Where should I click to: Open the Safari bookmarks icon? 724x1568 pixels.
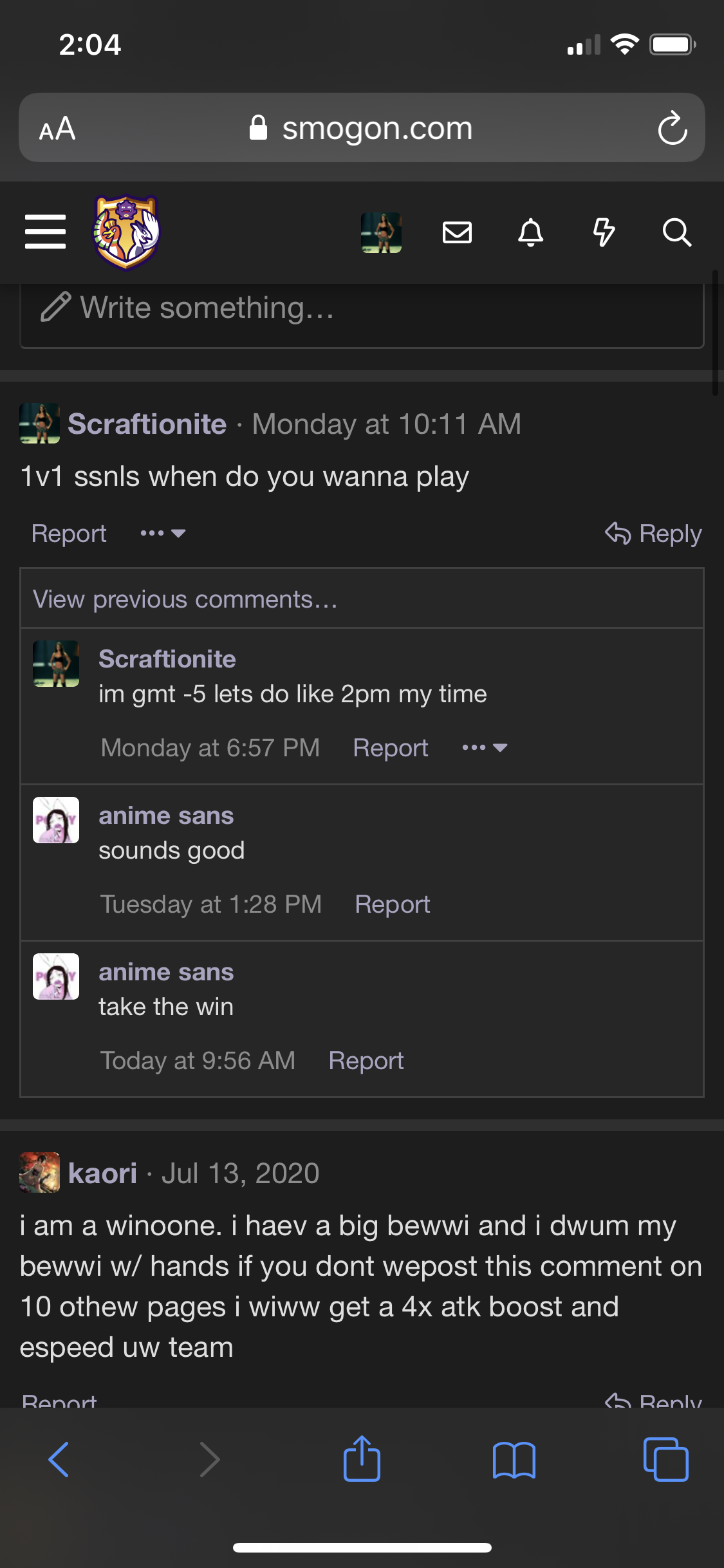(514, 1459)
